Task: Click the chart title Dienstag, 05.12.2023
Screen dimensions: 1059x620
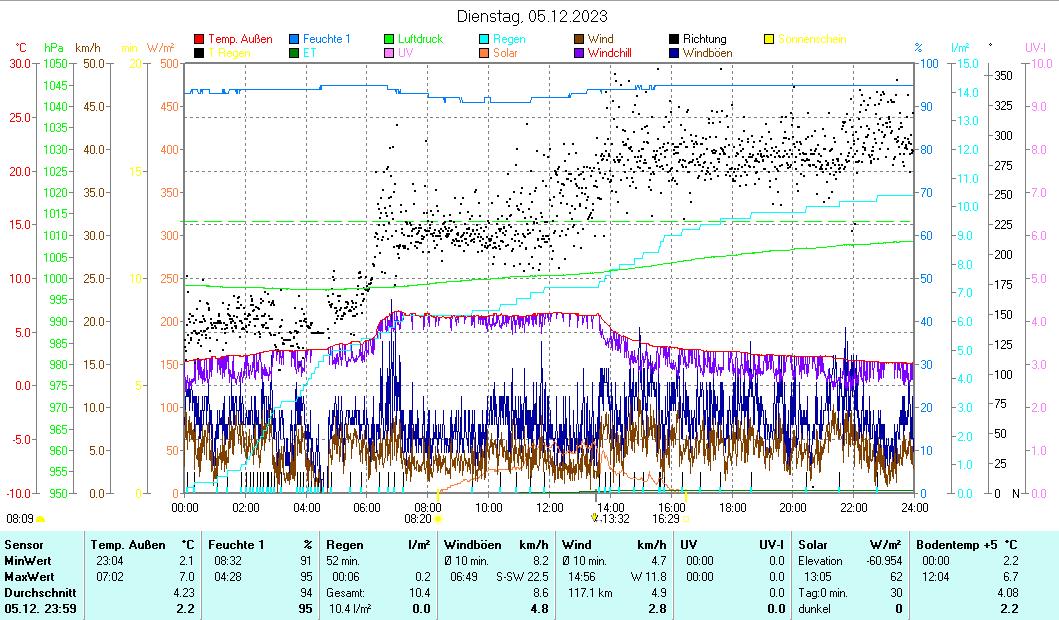Action: pos(531,16)
